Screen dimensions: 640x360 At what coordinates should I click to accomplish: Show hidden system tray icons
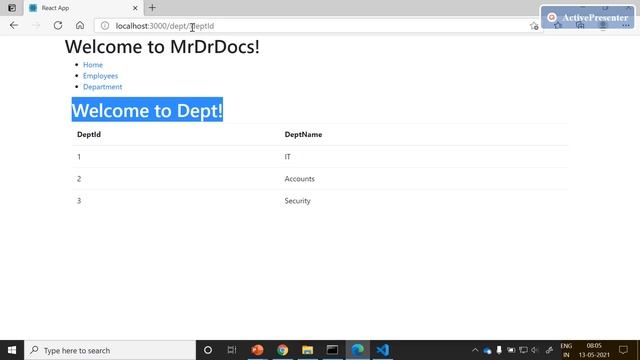click(475, 350)
